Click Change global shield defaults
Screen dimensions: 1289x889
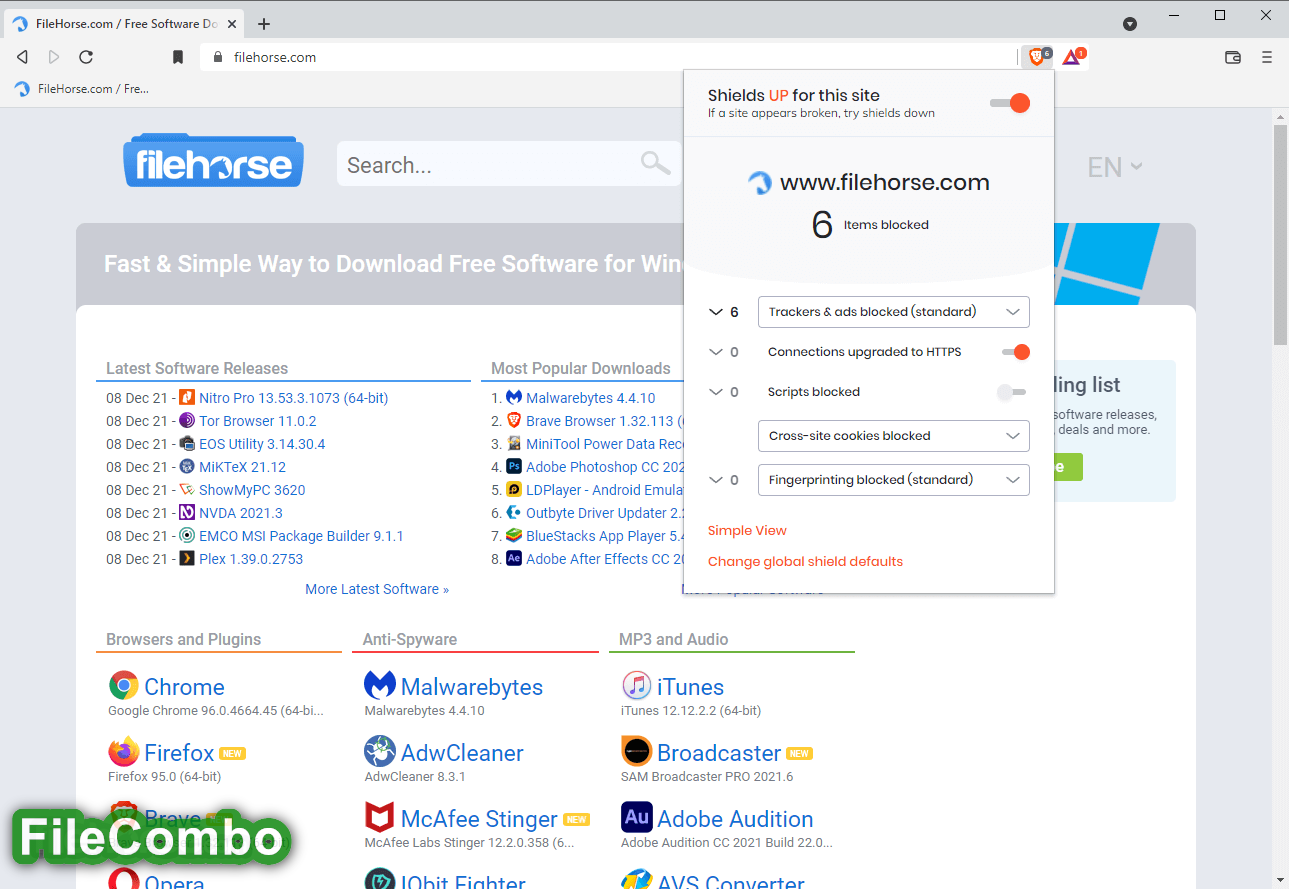tap(805, 562)
